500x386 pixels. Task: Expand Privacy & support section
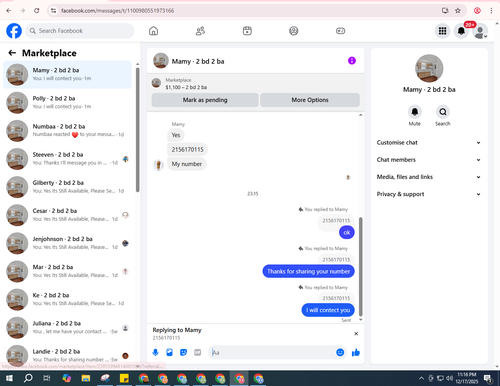(429, 194)
